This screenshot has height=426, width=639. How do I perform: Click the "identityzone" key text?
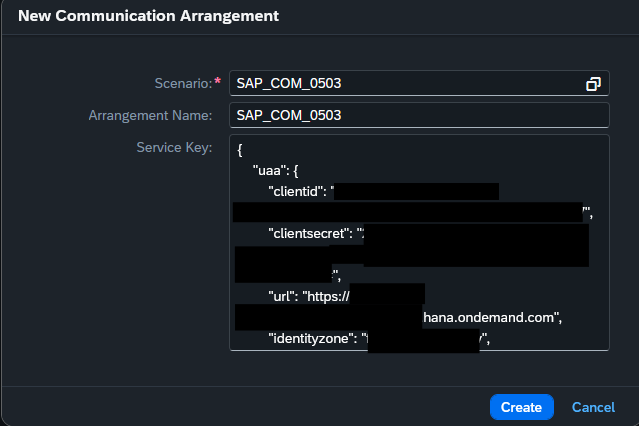pos(312,338)
